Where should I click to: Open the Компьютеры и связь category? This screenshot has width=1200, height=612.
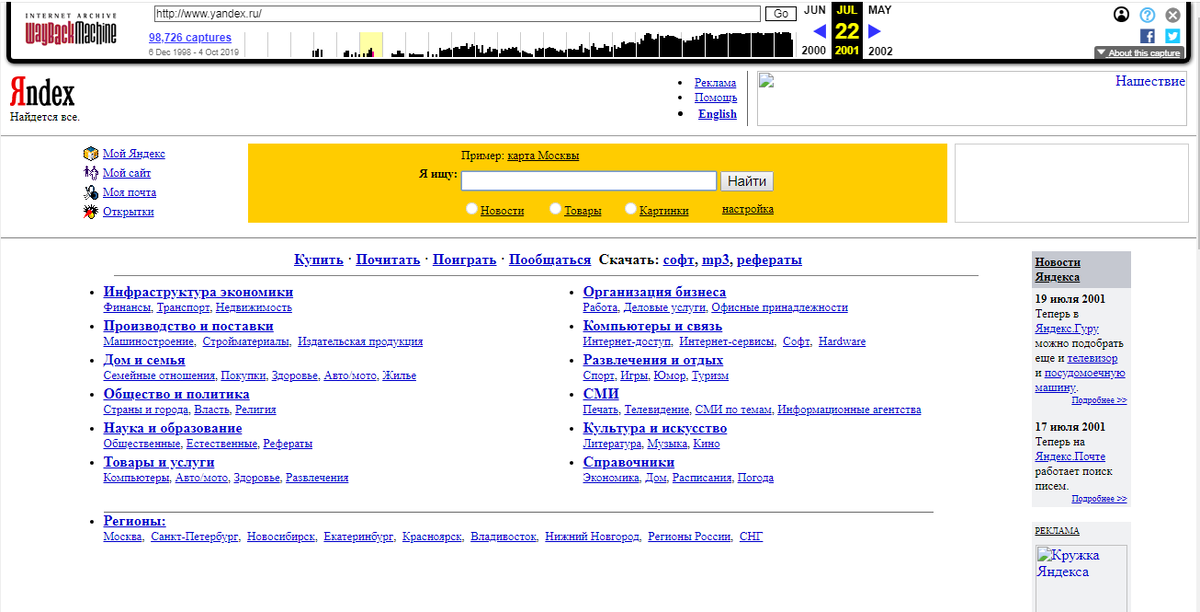point(653,326)
